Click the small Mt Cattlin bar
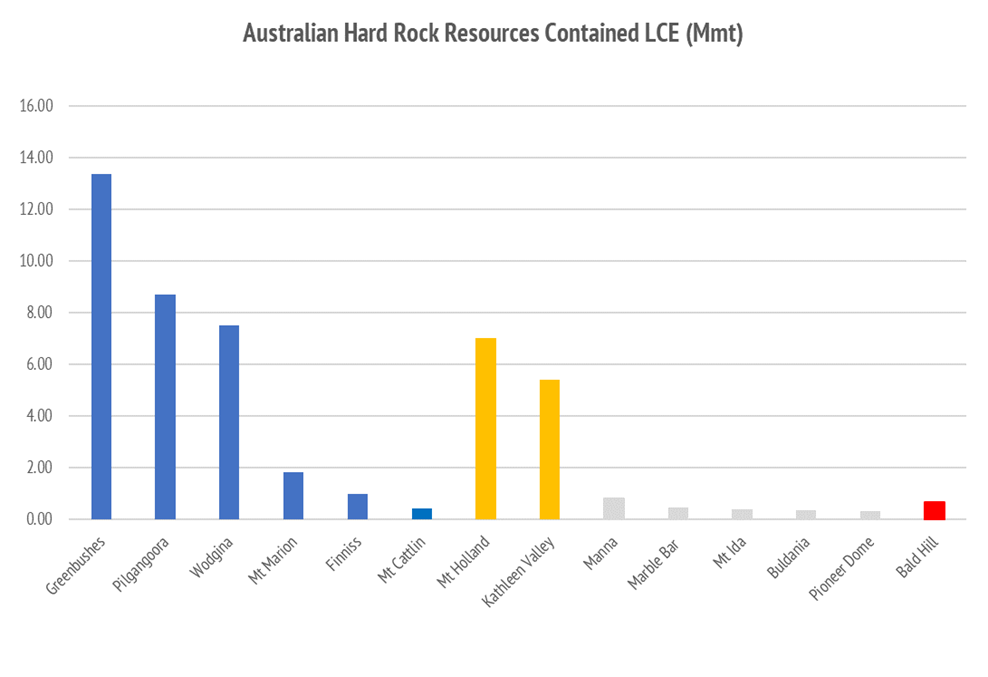The height and width of the screenshot is (677, 988). 421,513
